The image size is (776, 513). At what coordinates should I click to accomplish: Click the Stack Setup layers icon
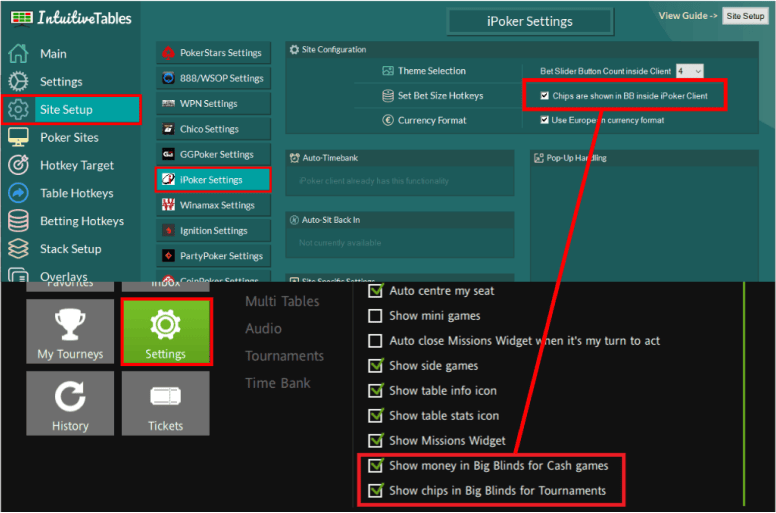point(18,249)
